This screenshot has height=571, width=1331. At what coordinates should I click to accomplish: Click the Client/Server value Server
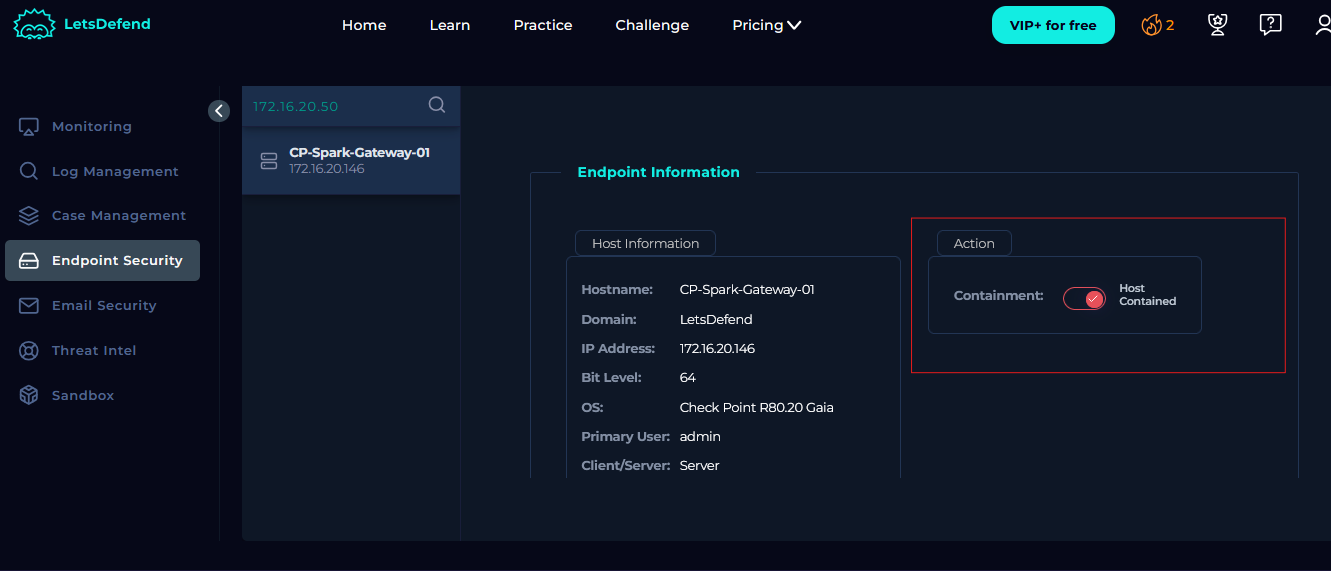tap(700, 466)
